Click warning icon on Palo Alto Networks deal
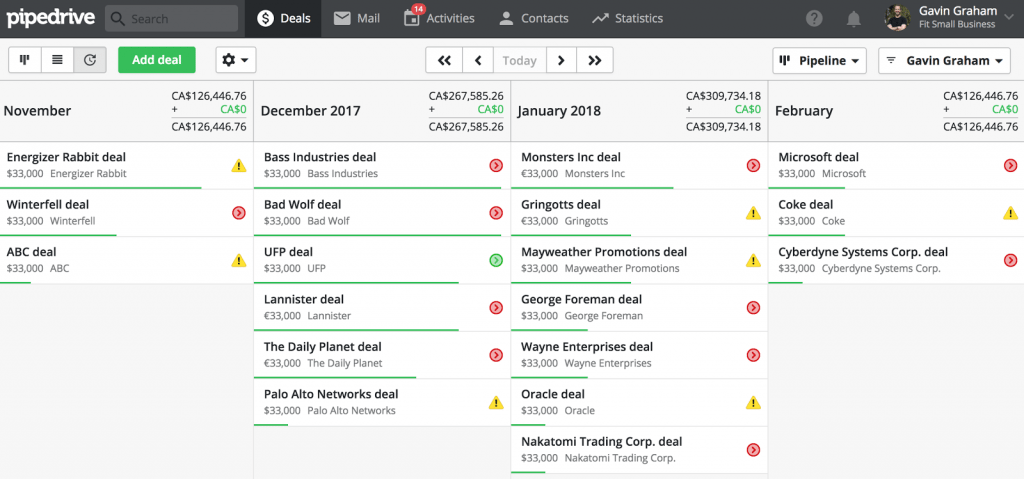This screenshot has width=1024, height=479. [496, 402]
